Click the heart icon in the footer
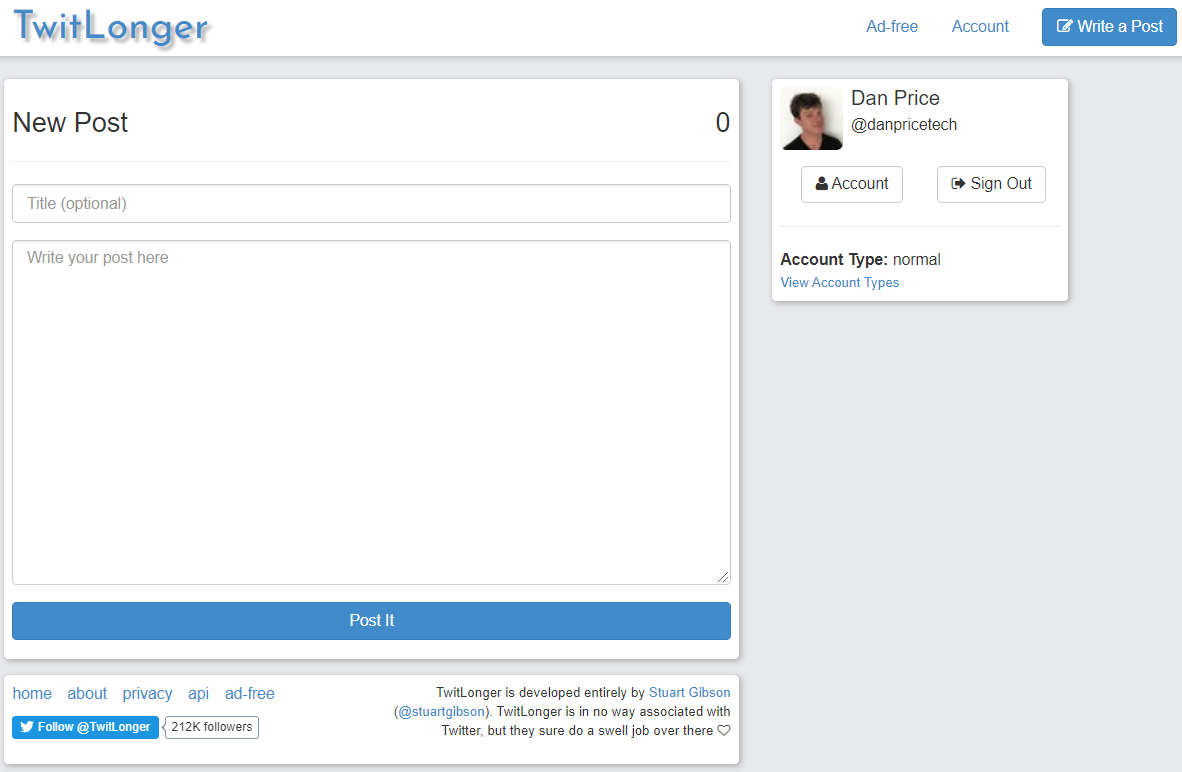Screen dimensions: 1182x772 724,730
